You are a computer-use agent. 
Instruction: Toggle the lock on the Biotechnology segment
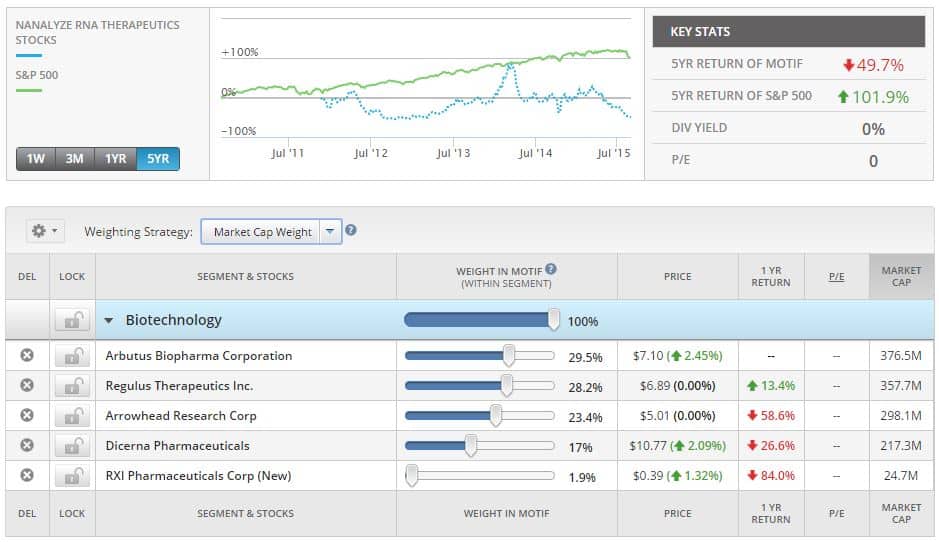pos(72,321)
